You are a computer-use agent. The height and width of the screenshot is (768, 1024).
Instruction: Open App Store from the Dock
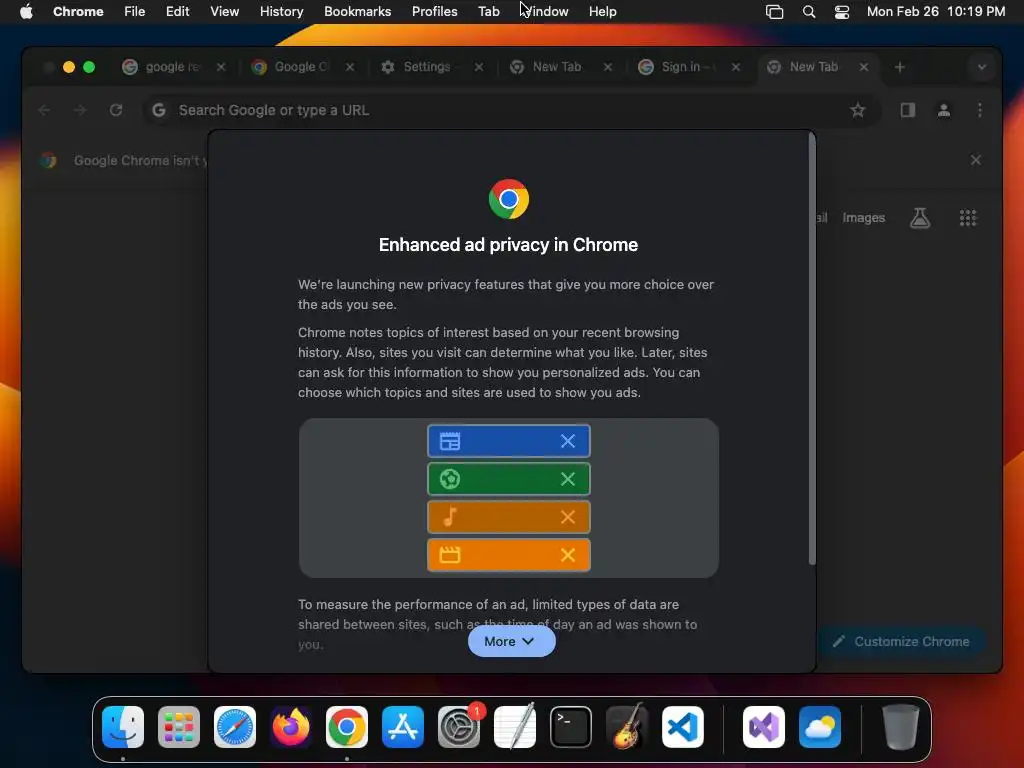click(403, 727)
